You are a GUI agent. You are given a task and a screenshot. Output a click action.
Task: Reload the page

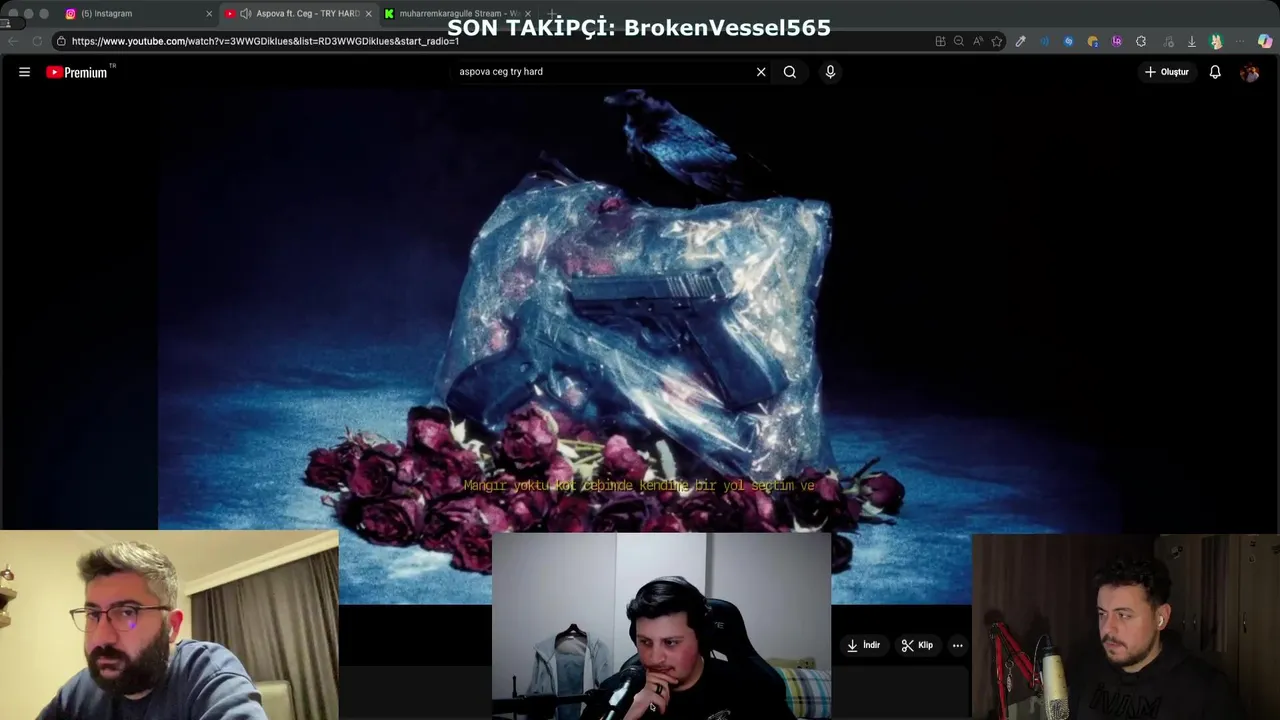tap(37, 41)
